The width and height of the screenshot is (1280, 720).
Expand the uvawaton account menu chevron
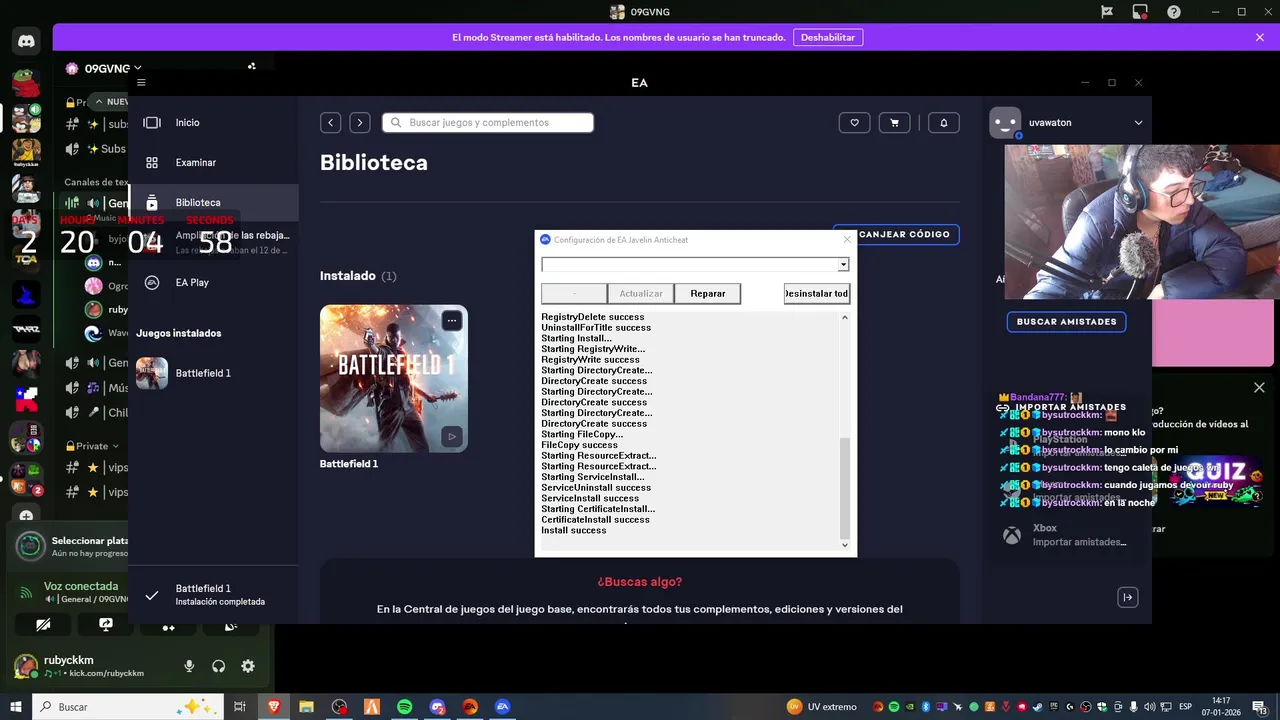[1138, 122]
